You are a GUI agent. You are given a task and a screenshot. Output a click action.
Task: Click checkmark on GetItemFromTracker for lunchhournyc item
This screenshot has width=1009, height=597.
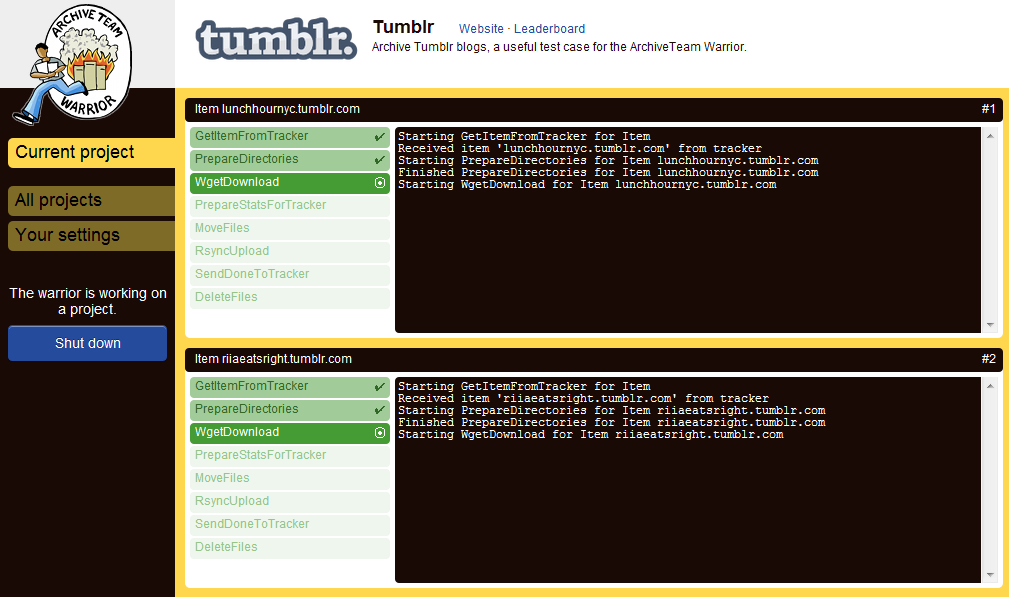[x=380, y=136]
